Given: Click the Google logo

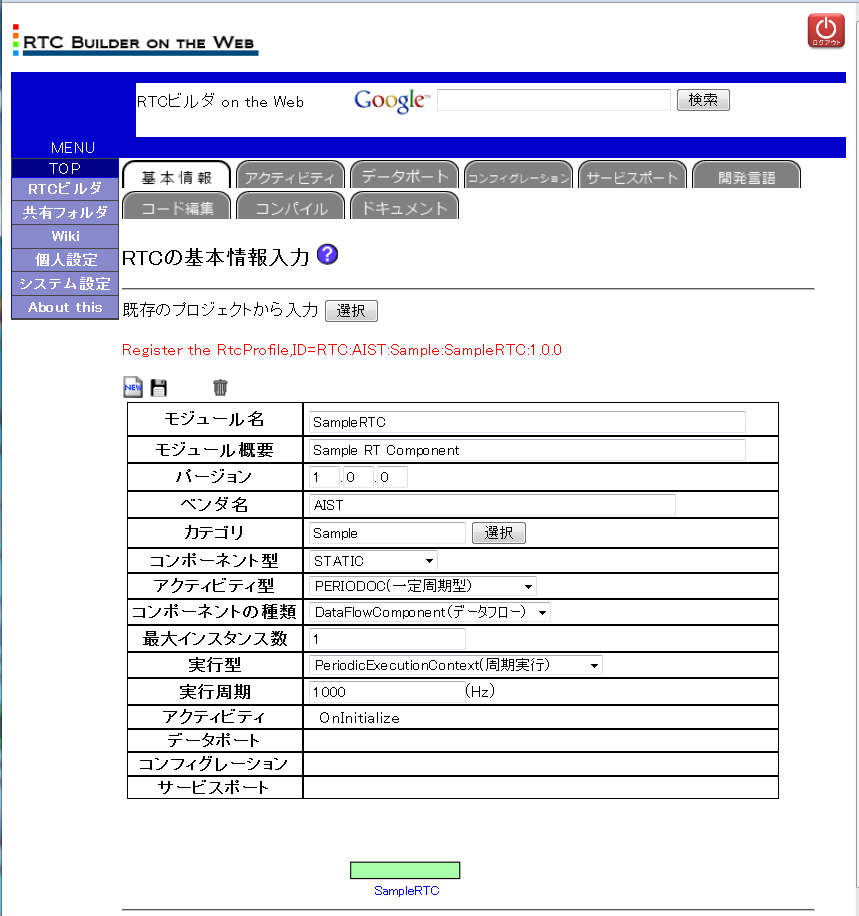Looking at the screenshot, I should (392, 100).
